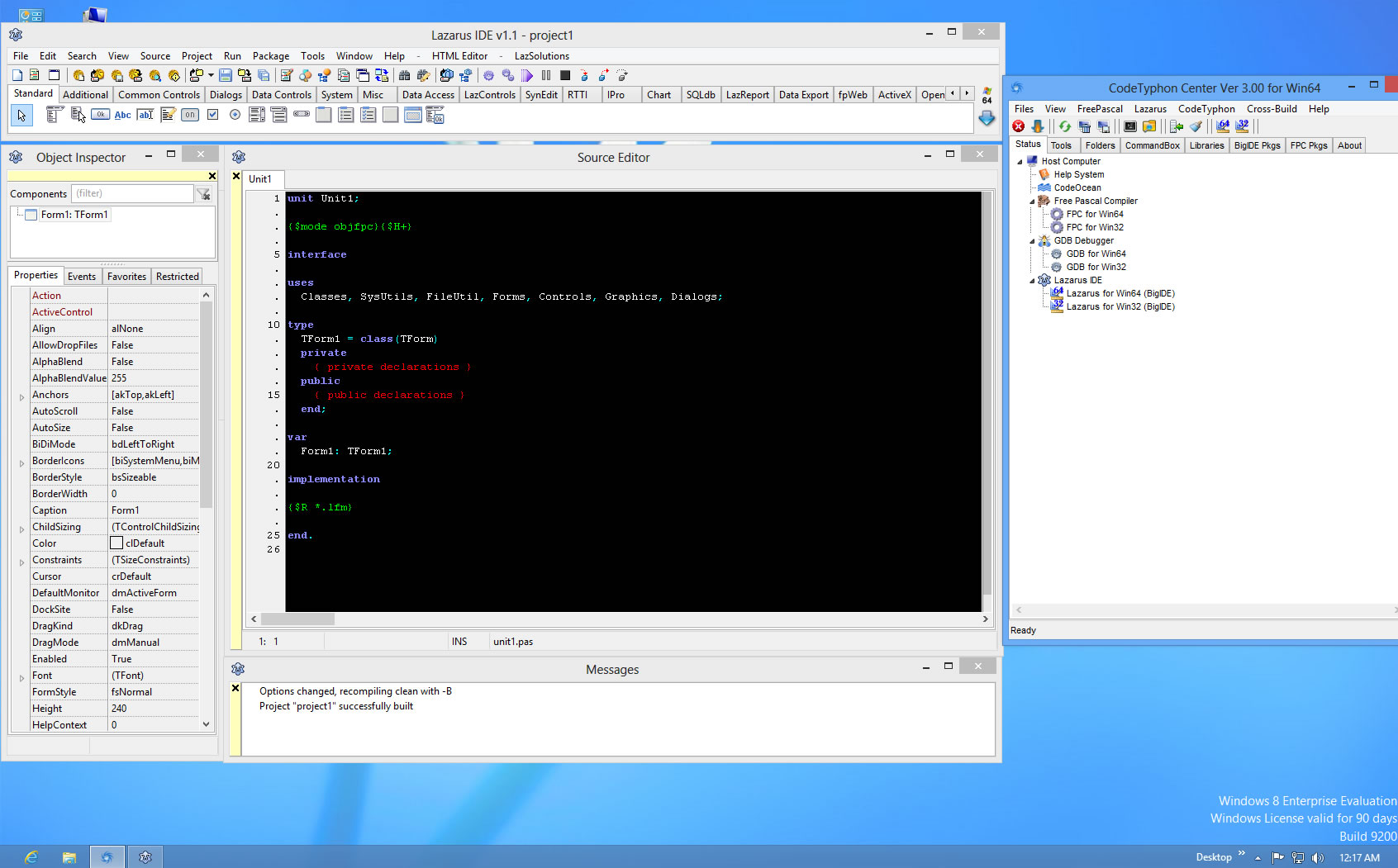Click the Pause execution icon
This screenshot has width=1398, height=868.
pyautogui.click(x=546, y=75)
